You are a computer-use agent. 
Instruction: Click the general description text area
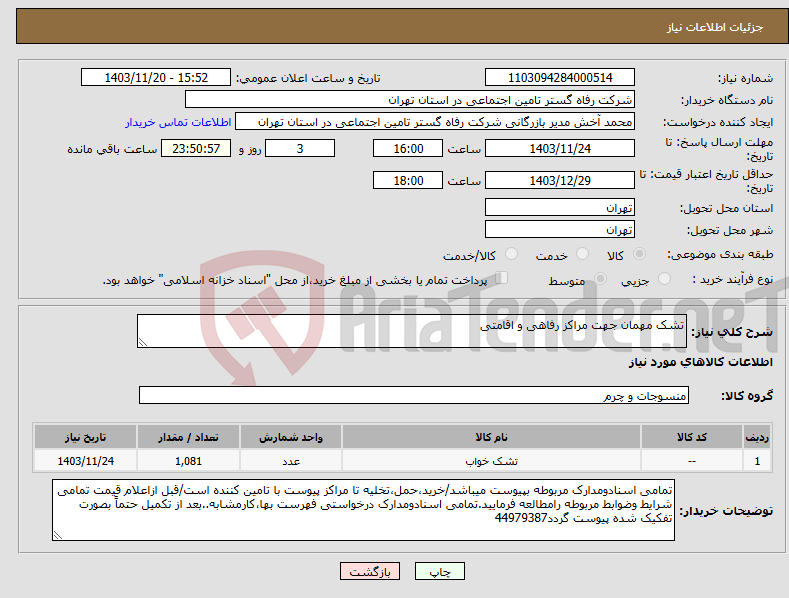point(412,331)
